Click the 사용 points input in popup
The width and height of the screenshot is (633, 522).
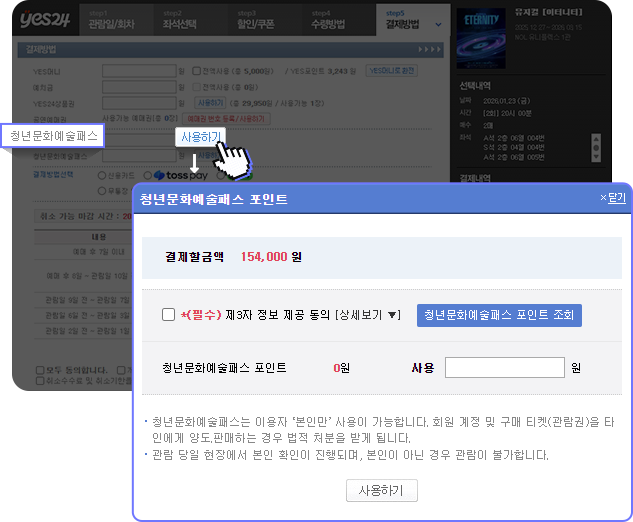(505, 367)
